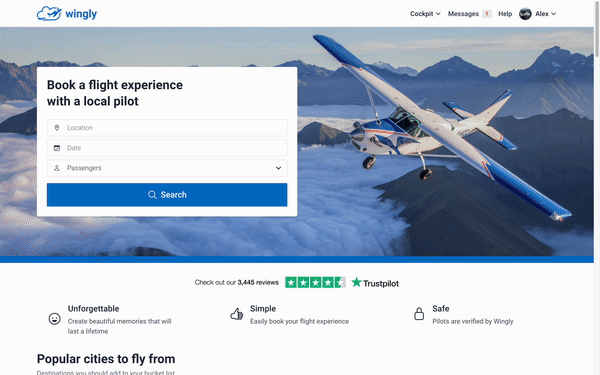Open the Passengers dropdown
Screen dimensions: 600x375
coord(167,168)
